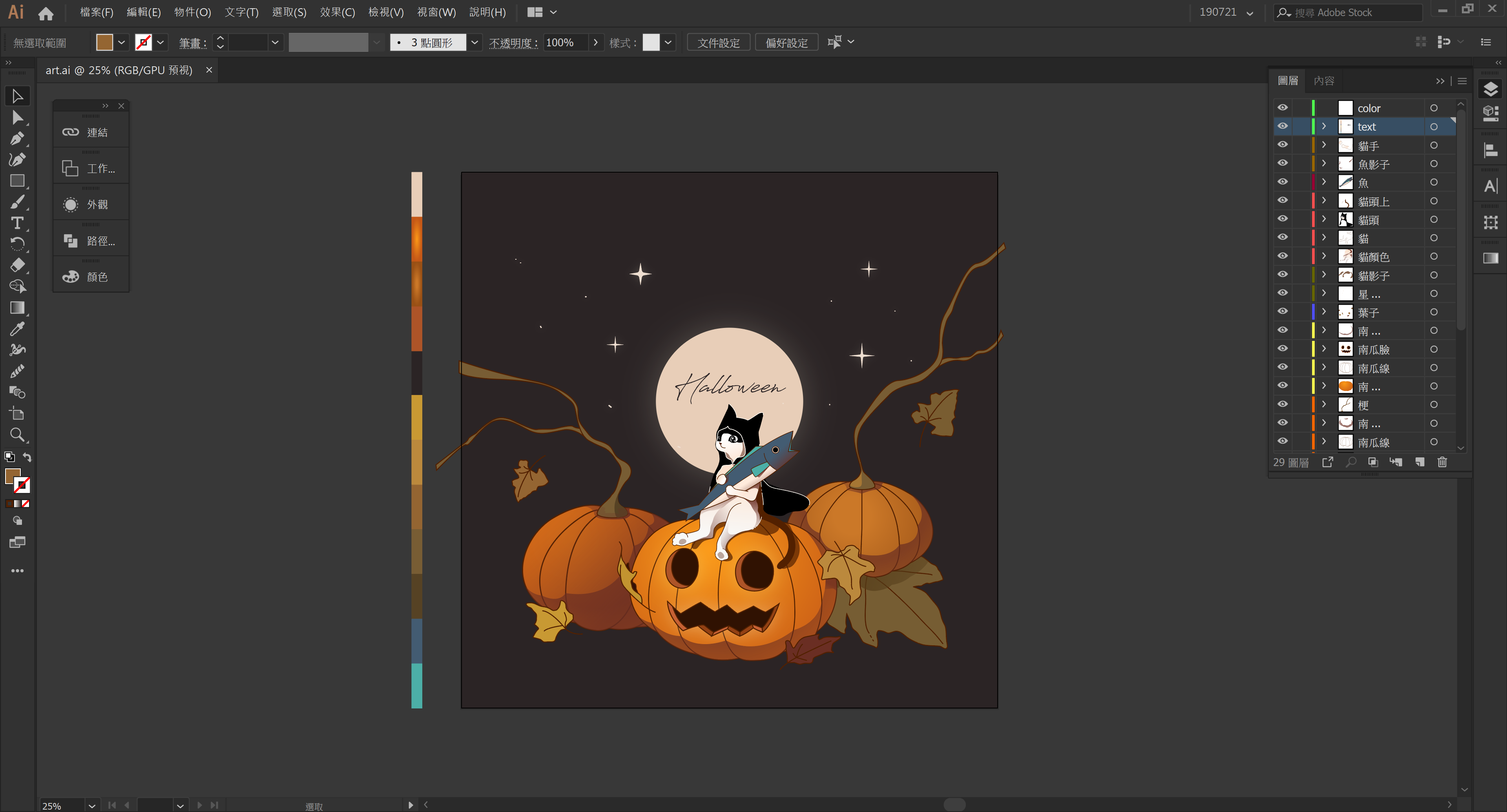Open the Edit Toolbar ellipsis
Screen dimensions: 1507x812
point(17,571)
